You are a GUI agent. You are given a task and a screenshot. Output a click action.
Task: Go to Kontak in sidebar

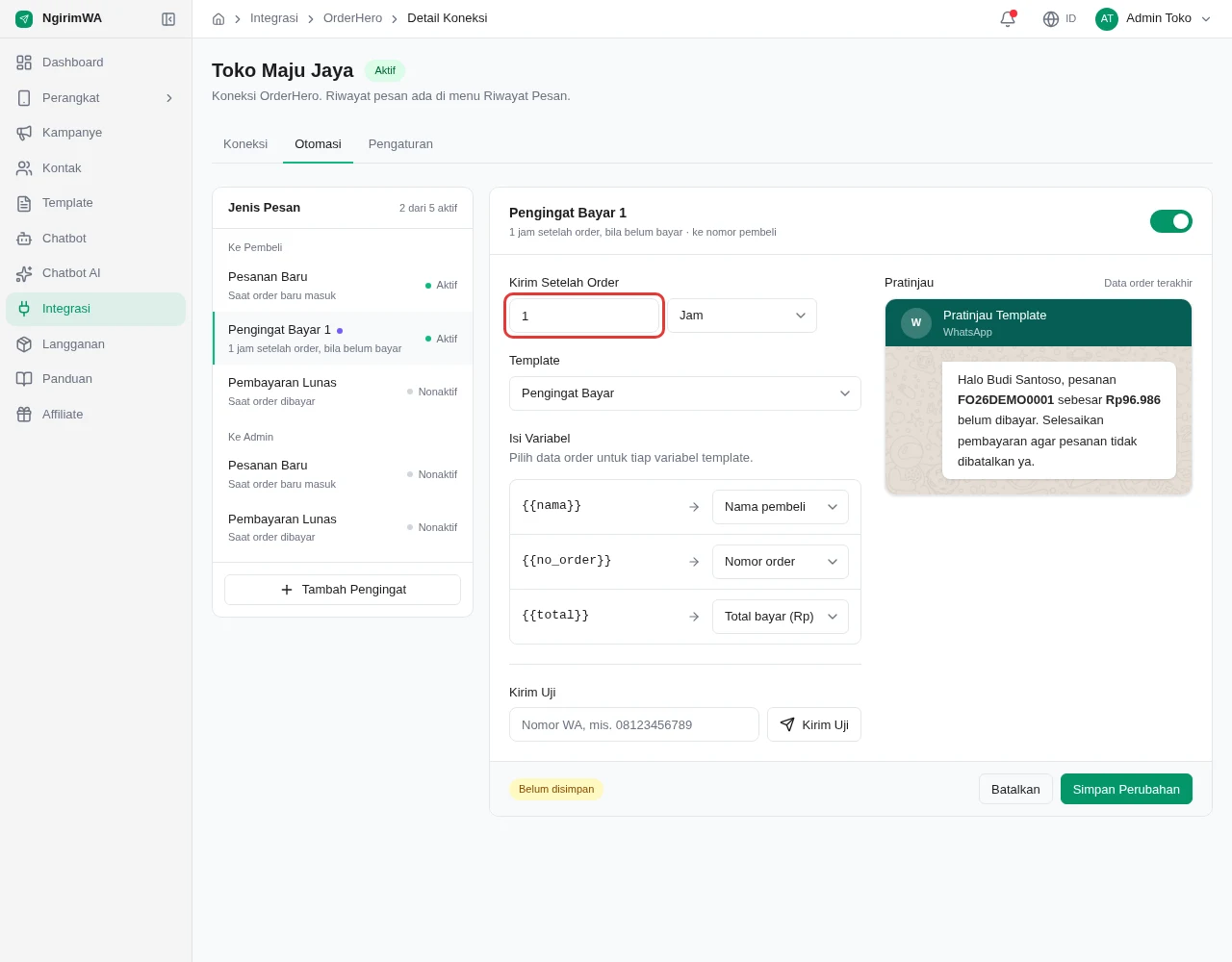click(x=95, y=168)
